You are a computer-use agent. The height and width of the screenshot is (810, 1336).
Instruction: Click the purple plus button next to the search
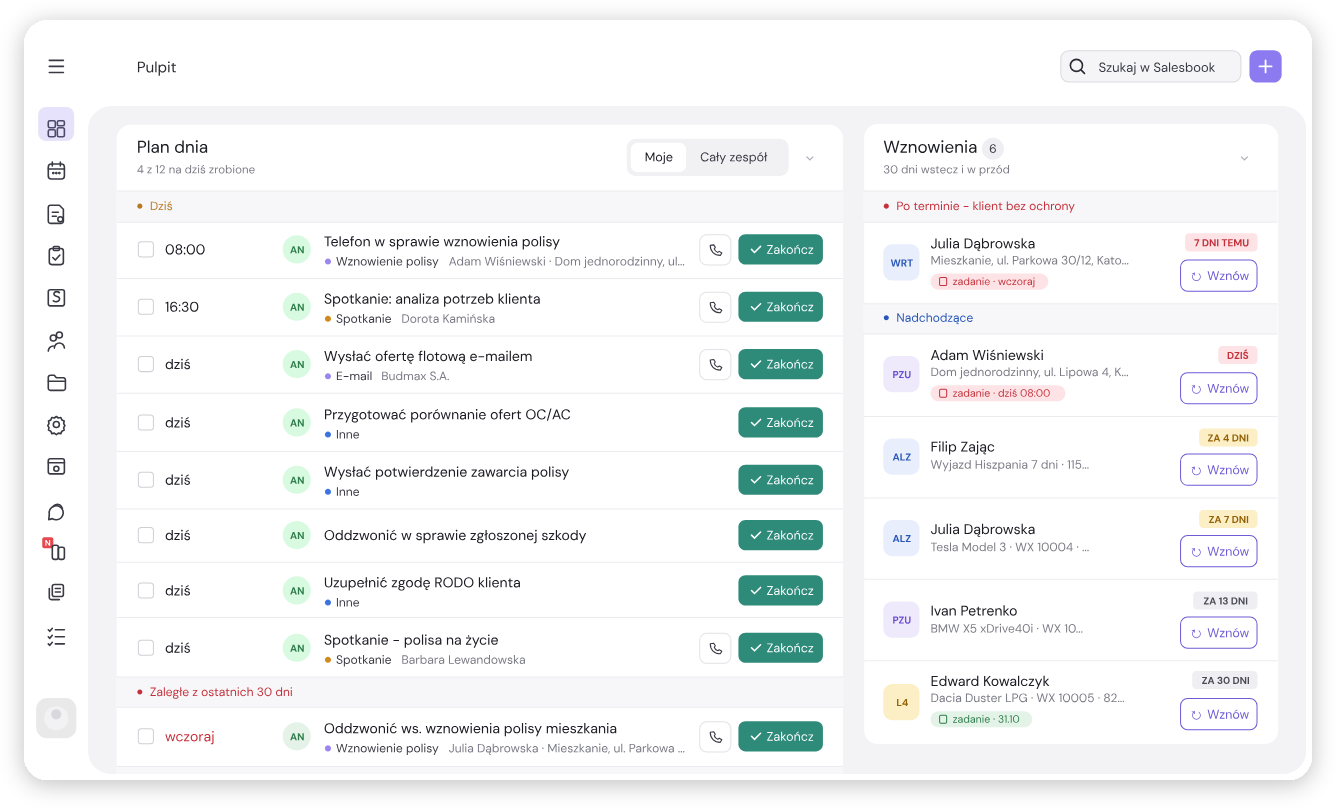coord(1265,67)
